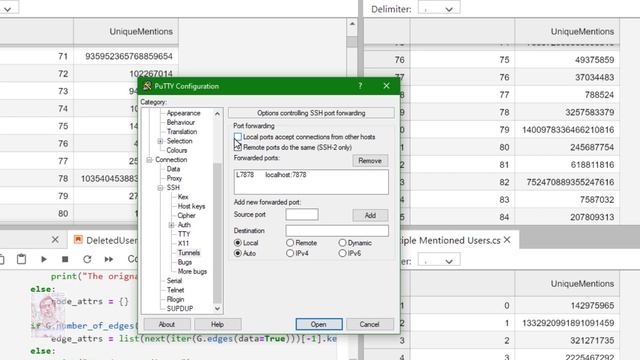Stop kernel execution with the square icon

pos(65,259)
